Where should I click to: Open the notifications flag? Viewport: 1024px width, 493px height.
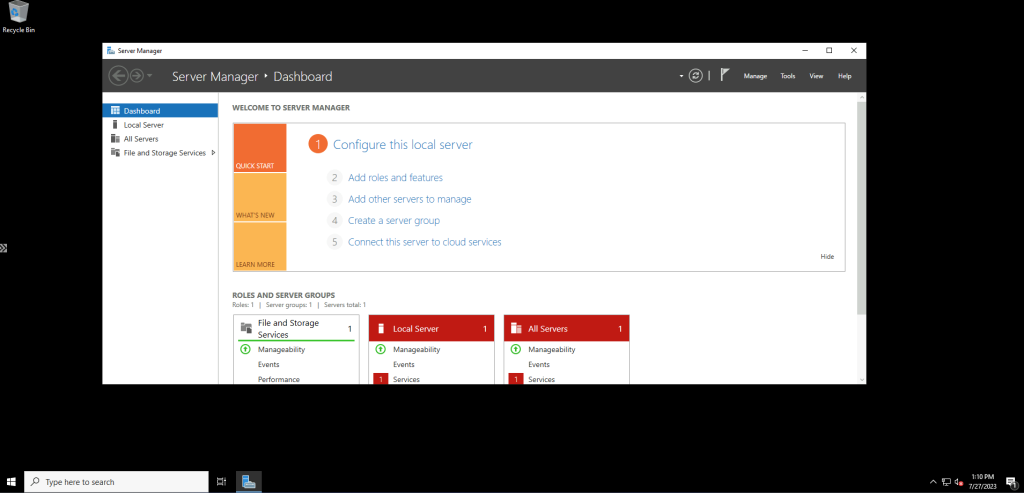pos(725,74)
